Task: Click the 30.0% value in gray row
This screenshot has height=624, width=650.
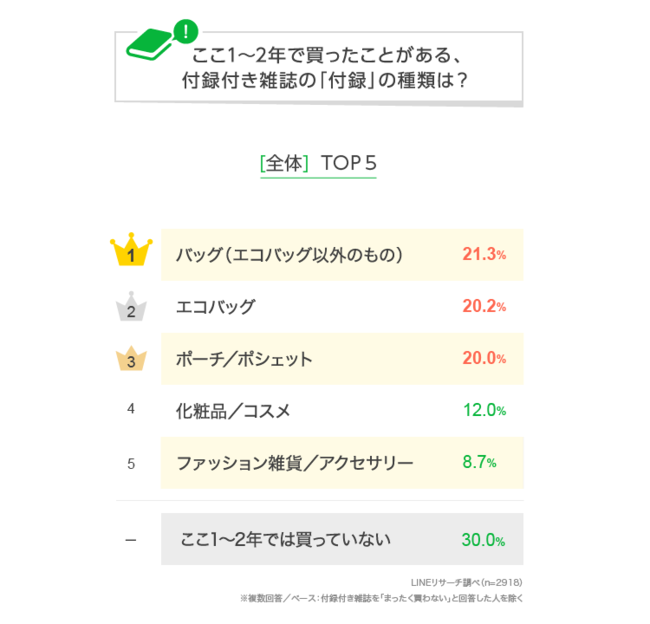Action: pyautogui.click(x=484, y=540)
